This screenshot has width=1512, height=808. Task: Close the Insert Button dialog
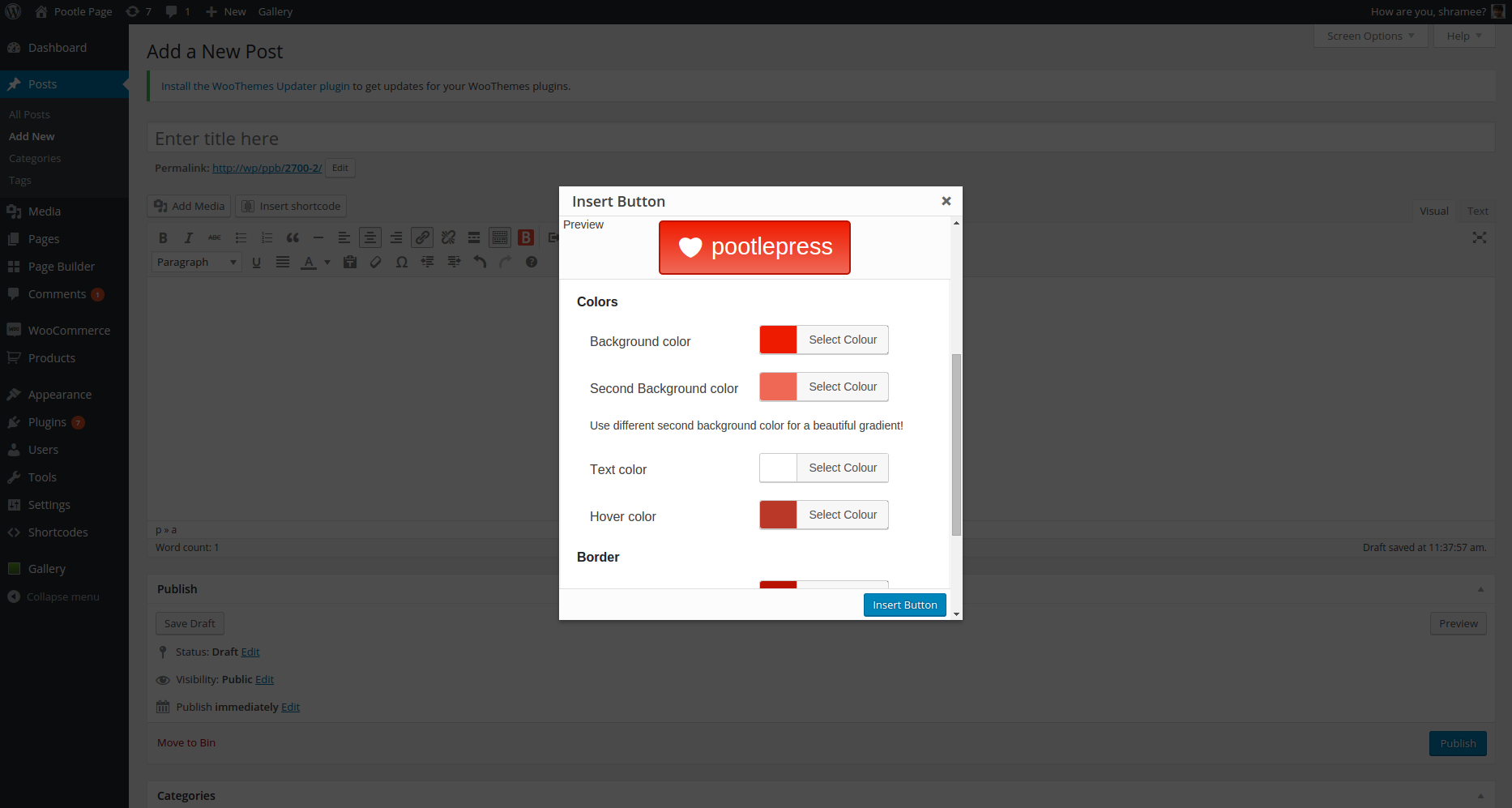tap(946, 201)
